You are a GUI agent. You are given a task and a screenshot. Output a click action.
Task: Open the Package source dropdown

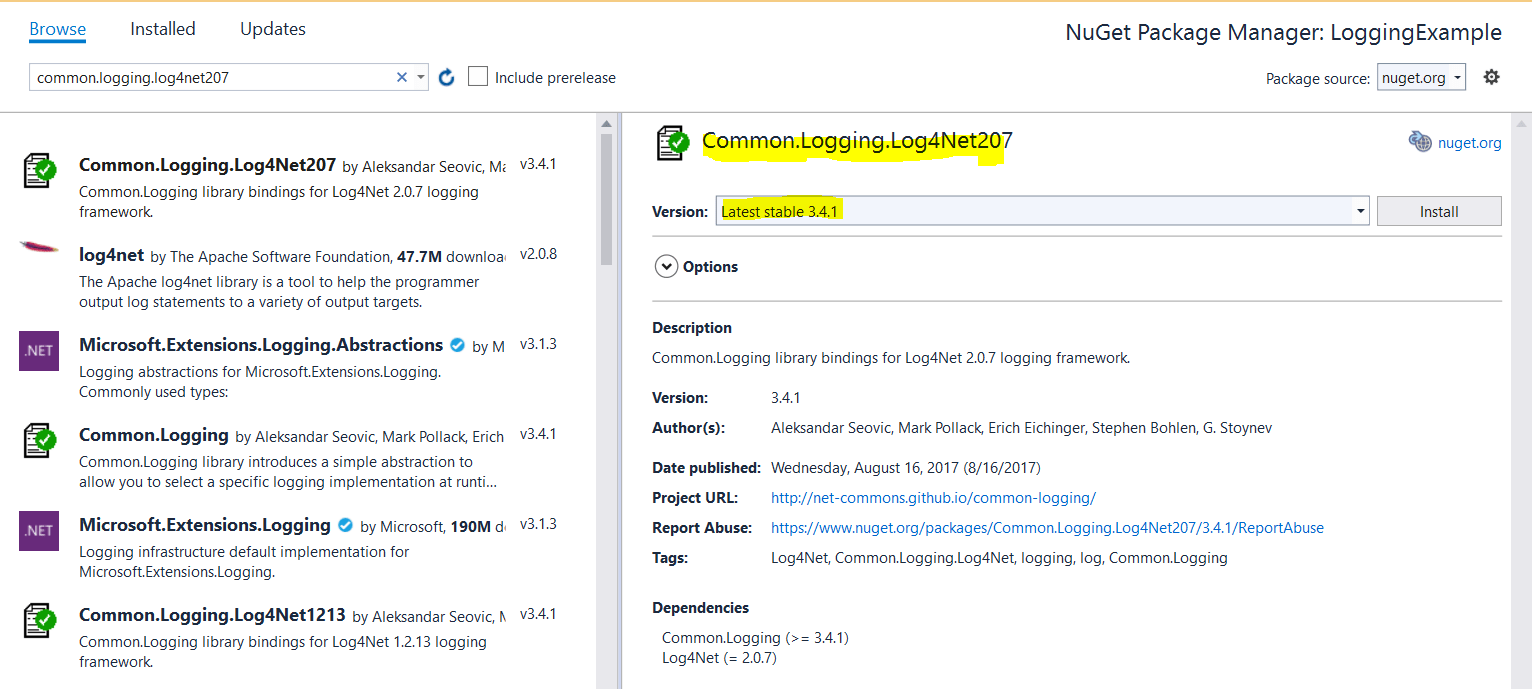click(1421, 76)
